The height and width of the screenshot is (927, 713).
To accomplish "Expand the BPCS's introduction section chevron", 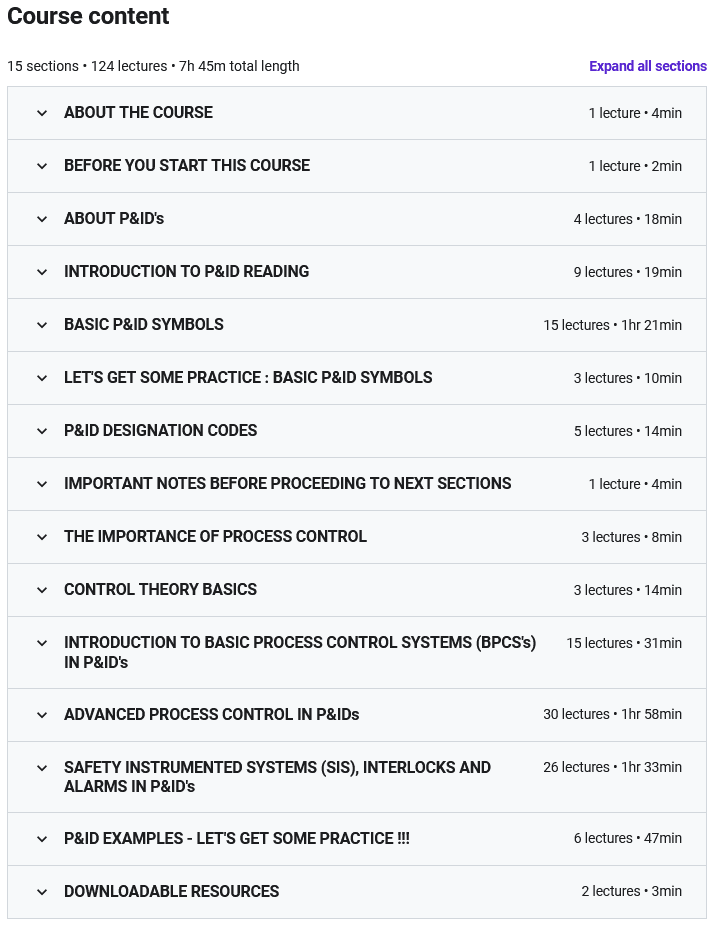I will coord(42,643).
